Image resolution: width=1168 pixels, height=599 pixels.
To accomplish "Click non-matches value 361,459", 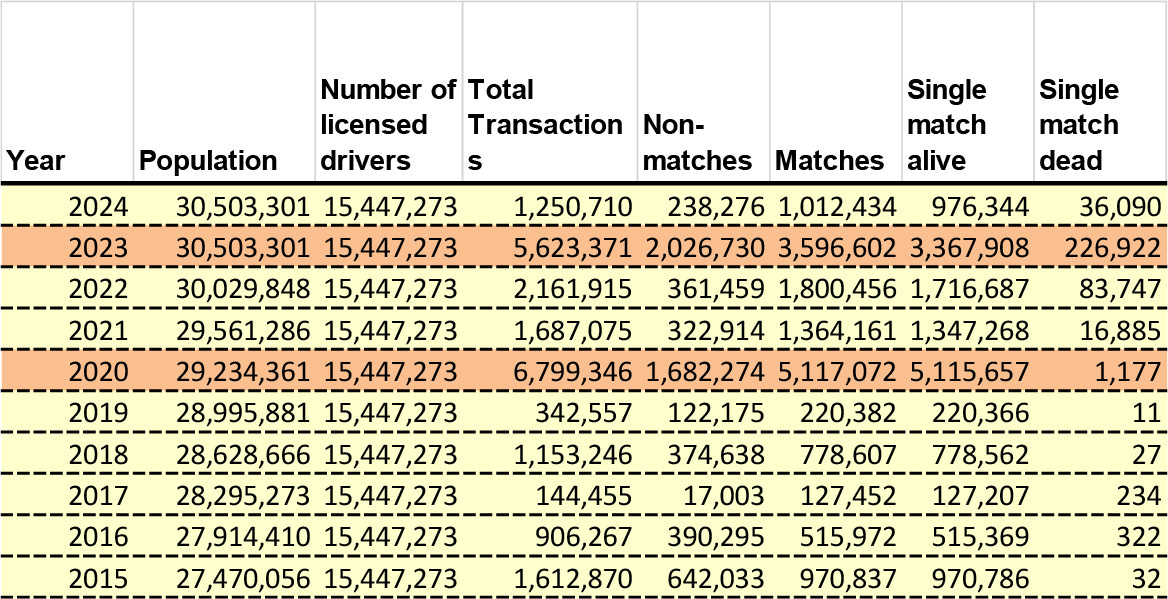I will [x=718, y=289].
